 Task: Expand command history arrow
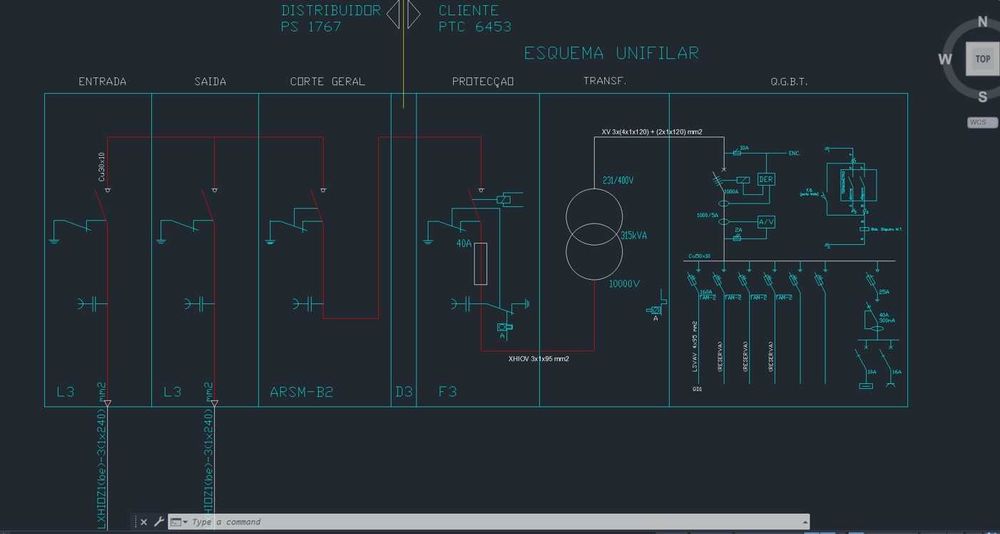[x=804, y=522]
